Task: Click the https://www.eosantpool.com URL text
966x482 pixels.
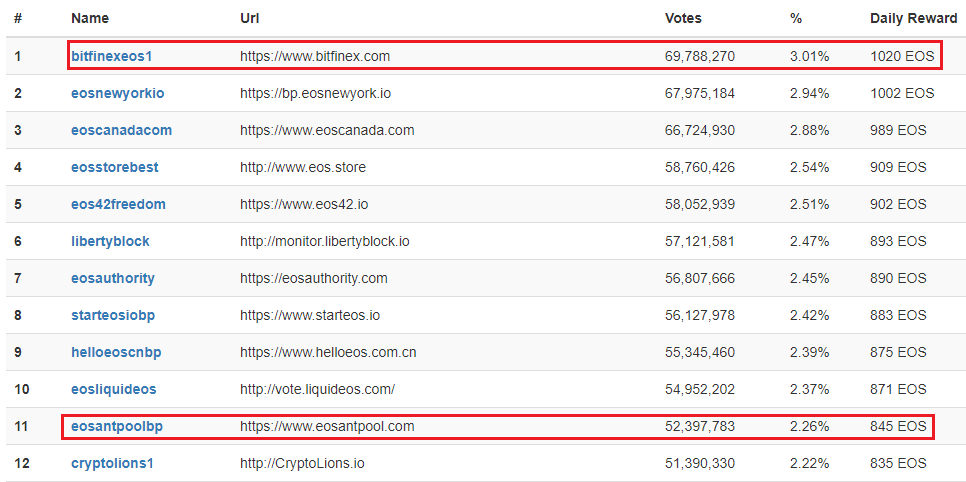Action: (327, 426)
